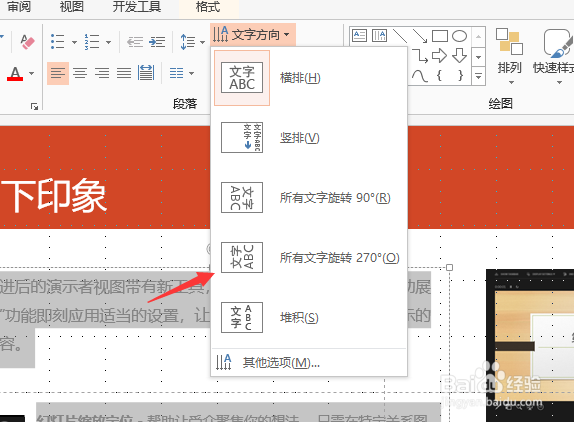The width and height of the screenshot is (574, 422).
Task: Select the elbow arrow connector shape
Action: tap(420, 56)
